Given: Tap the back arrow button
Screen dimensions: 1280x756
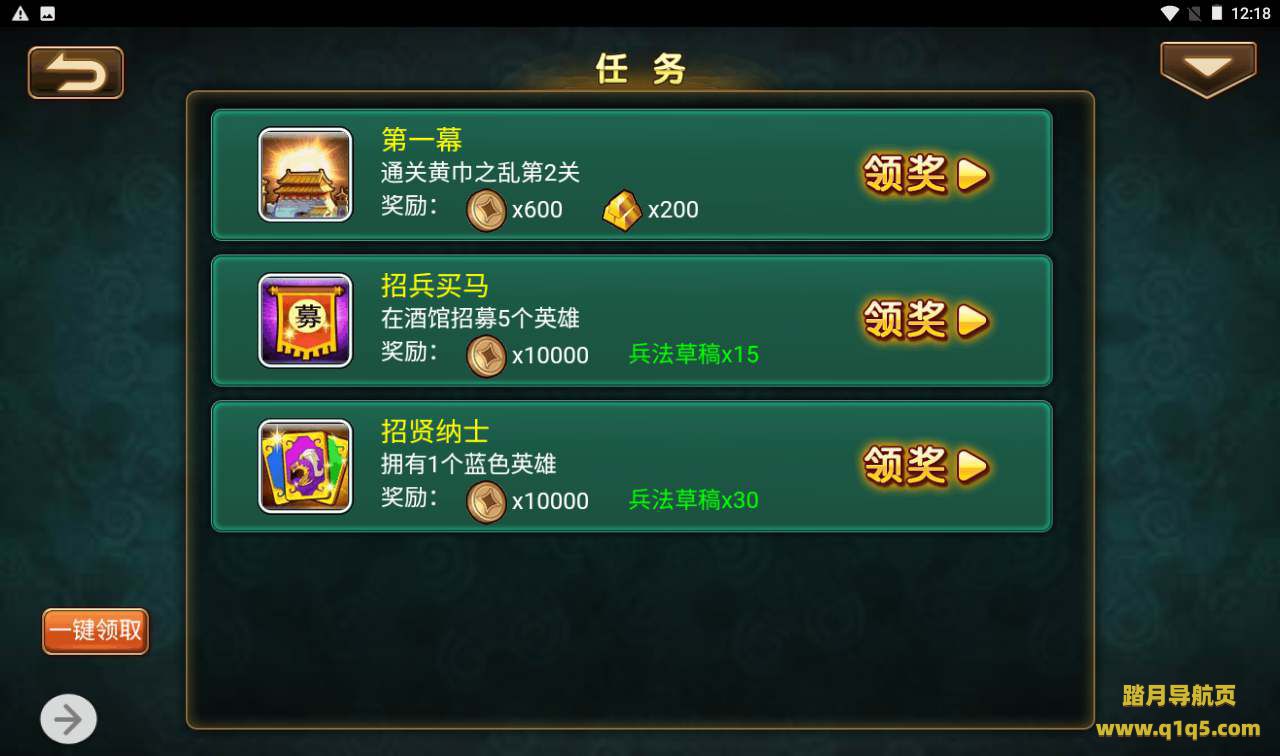Looking at the screenshot, I should (x=76, y=73).
